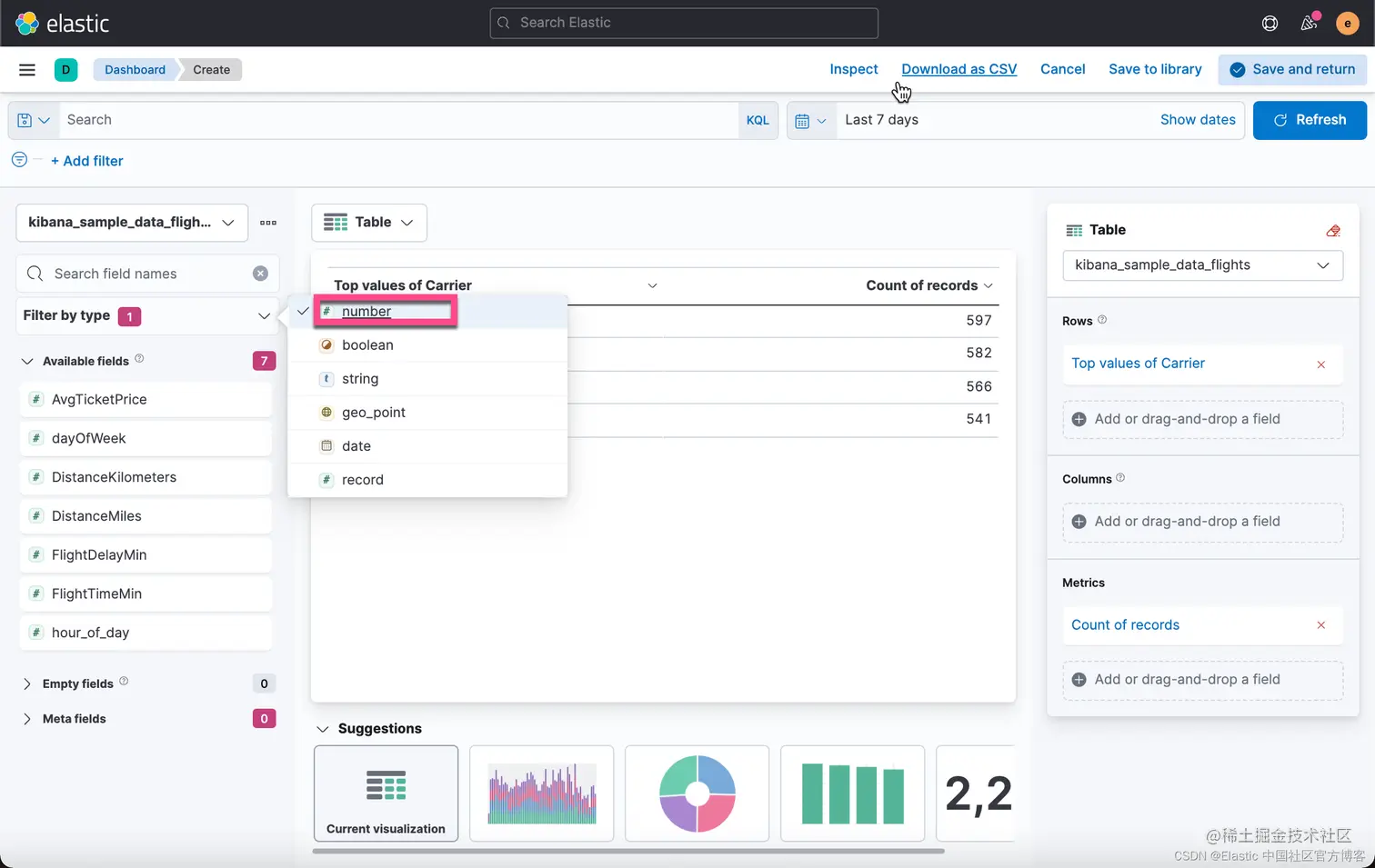The image size is (1375, 868).
Task: Toggle the string type filter
Action: (x=427, y=379)
